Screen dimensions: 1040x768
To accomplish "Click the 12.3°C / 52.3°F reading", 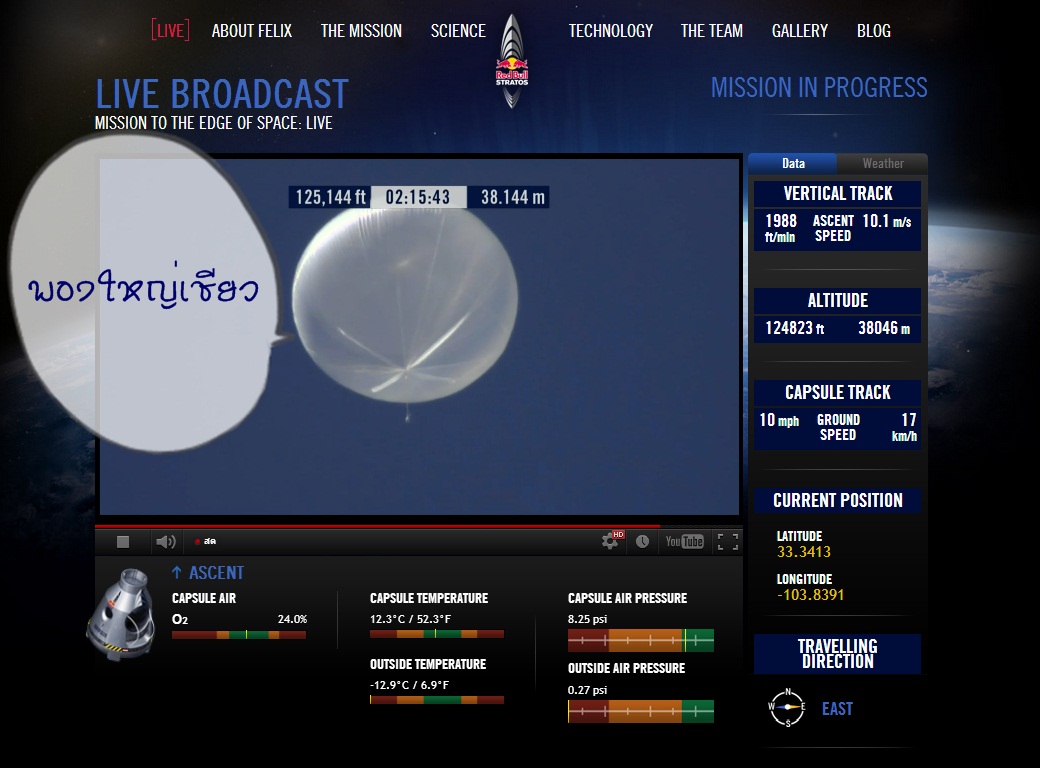I will [411, 619].
